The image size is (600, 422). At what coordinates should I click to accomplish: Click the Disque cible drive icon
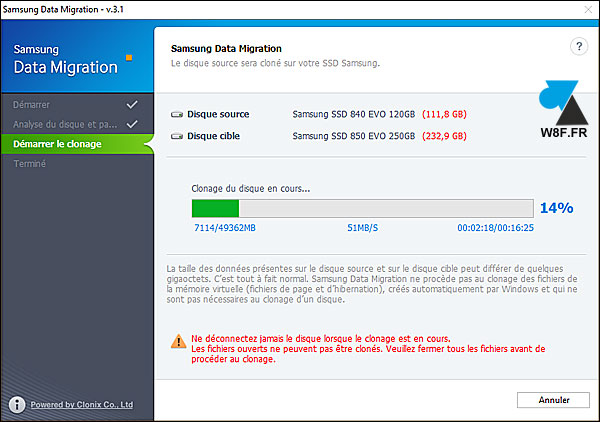(177, 136)
